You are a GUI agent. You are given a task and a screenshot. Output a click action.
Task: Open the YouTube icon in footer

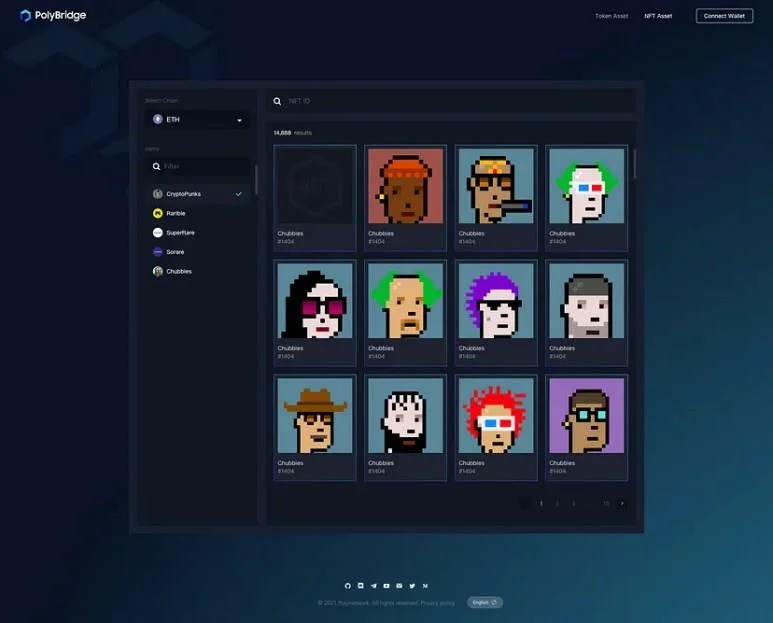tap(386, 586)
